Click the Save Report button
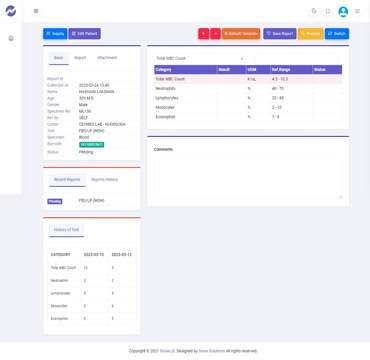 280,34
